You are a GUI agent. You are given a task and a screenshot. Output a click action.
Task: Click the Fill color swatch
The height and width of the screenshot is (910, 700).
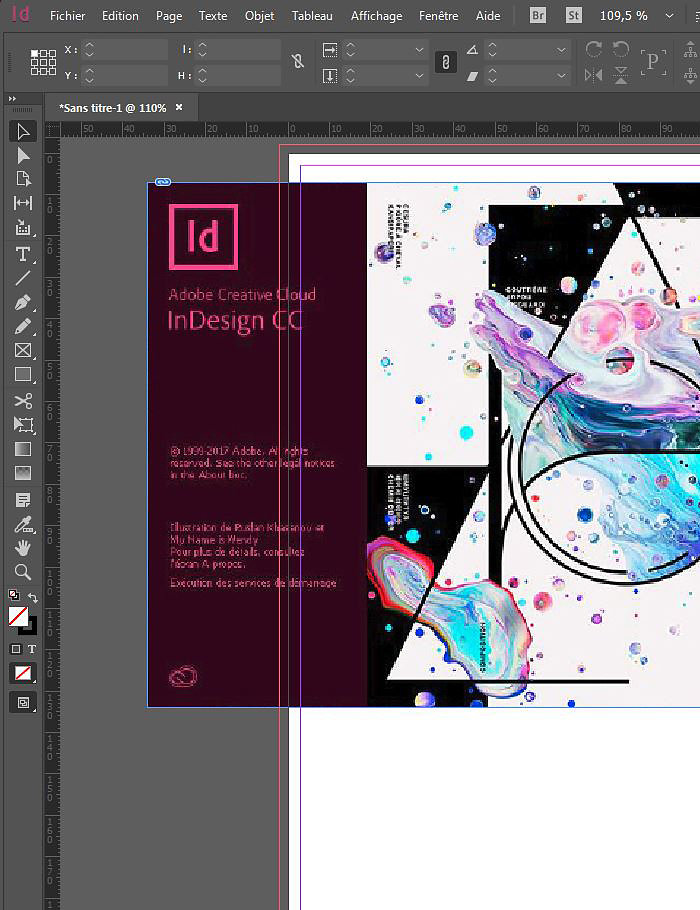tap(17, 616)
